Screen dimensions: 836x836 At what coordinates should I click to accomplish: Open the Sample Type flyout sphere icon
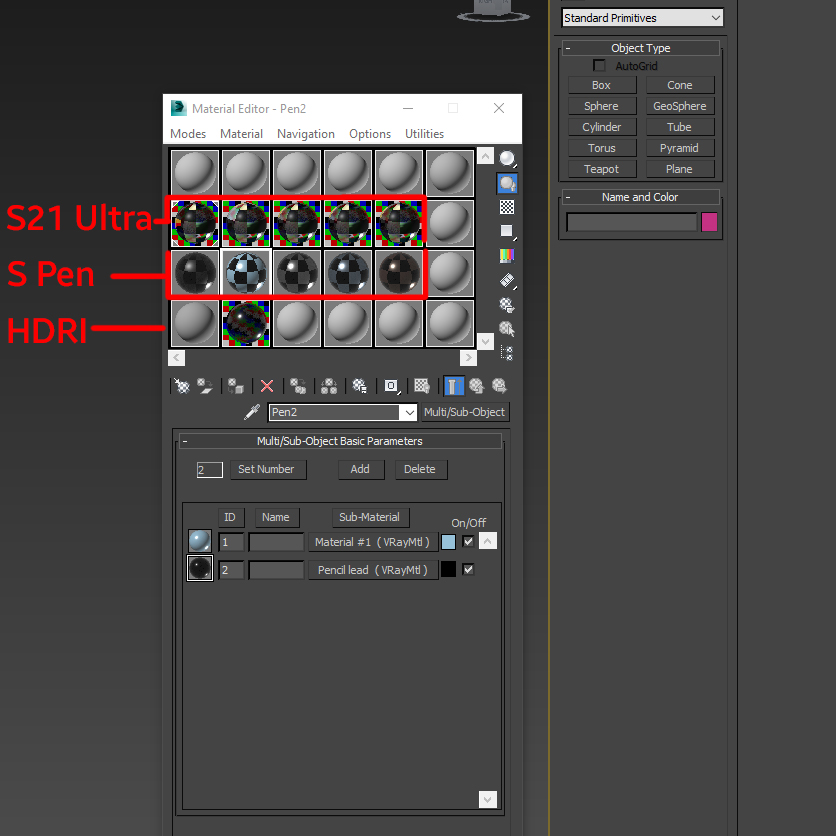pos(507,158)
